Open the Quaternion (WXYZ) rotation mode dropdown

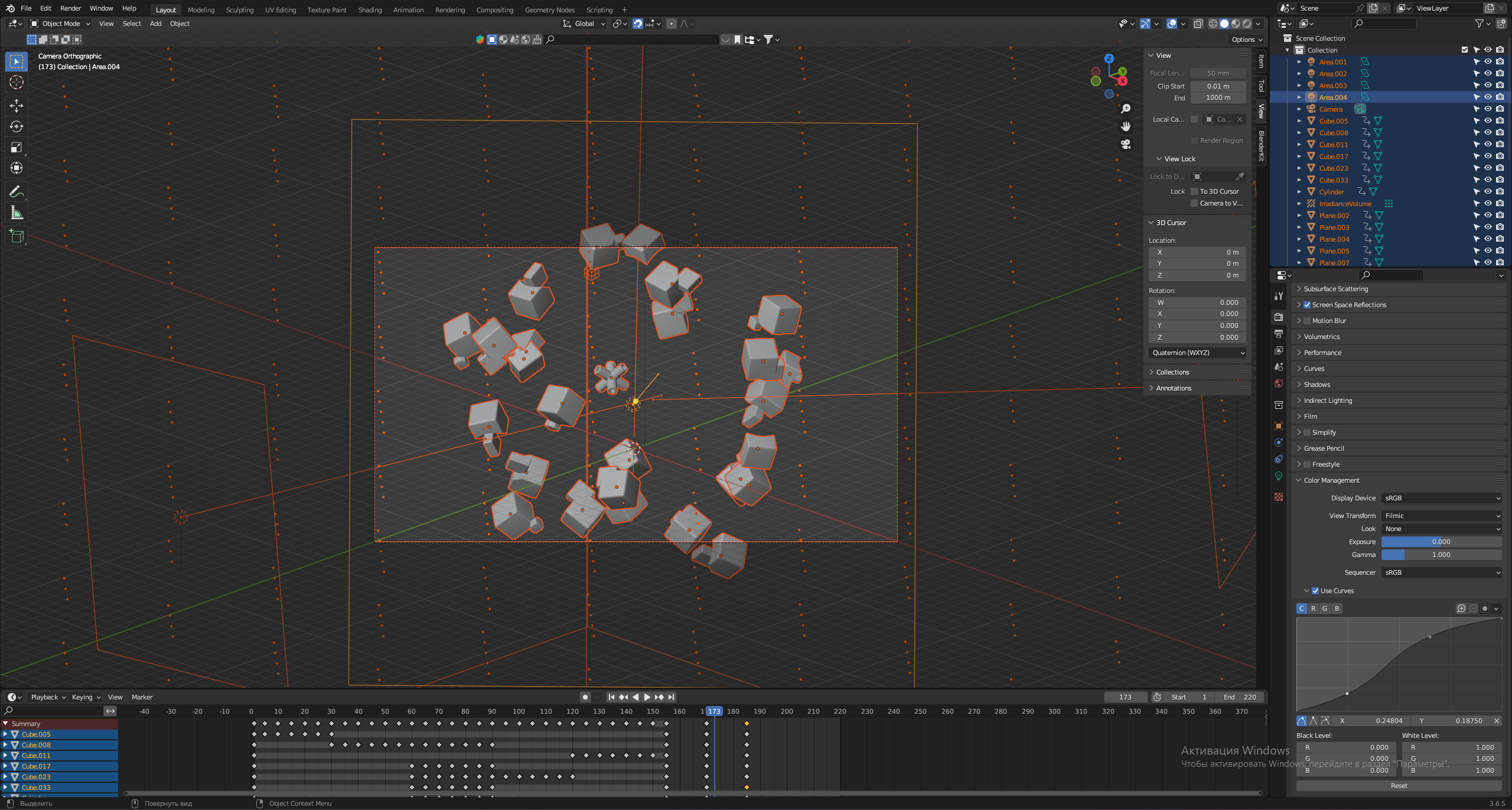point(1198,353)
